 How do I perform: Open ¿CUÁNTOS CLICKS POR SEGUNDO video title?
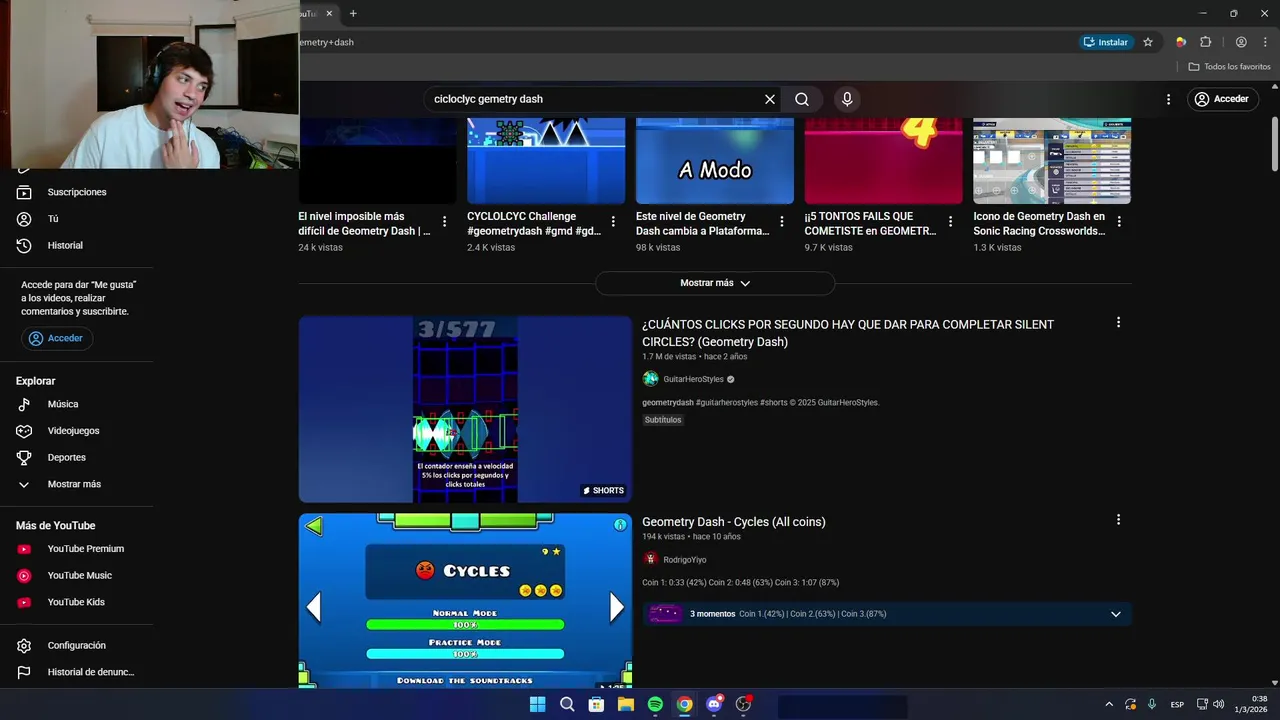point(848,333)
